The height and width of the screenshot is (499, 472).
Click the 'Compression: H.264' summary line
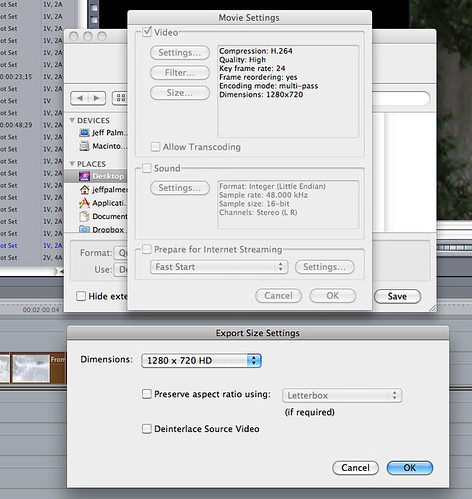coord(256,51)
